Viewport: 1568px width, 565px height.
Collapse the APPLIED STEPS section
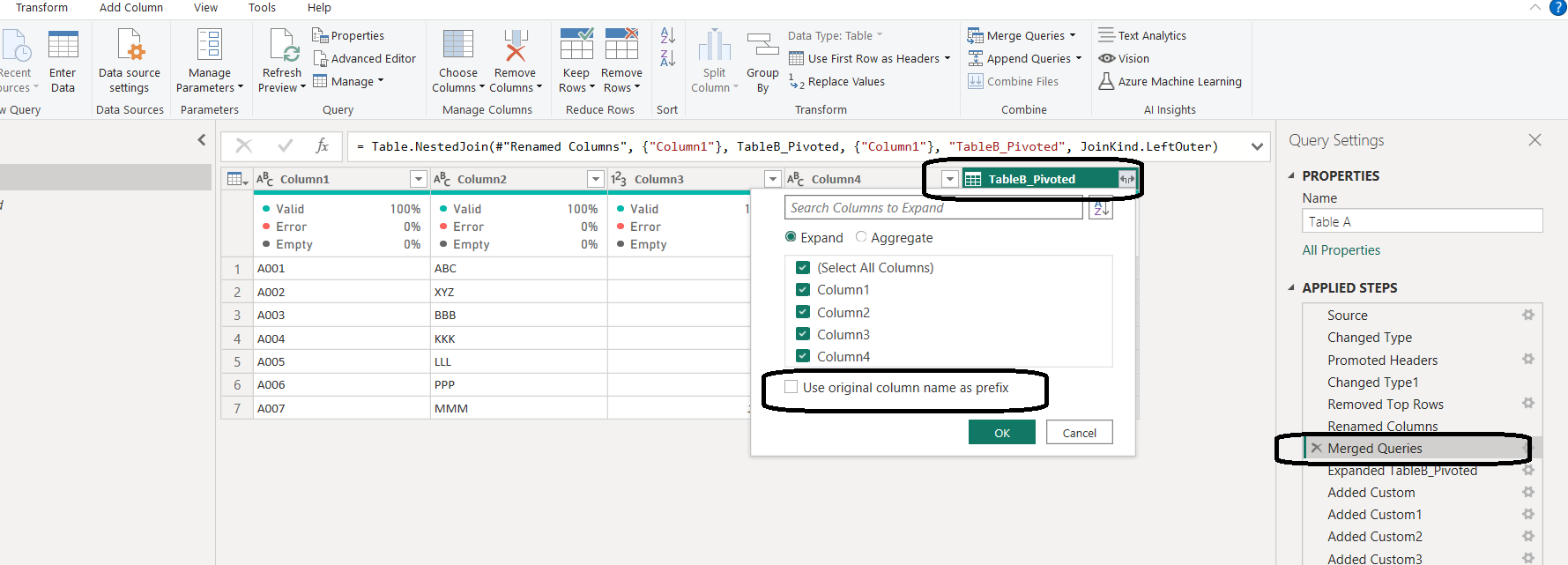(1291, 287)
